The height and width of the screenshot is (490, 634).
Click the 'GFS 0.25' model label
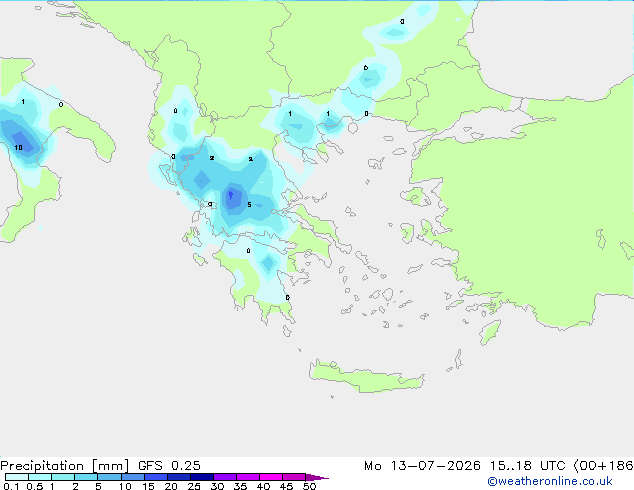pyautogui.click(x=169, y=466)
